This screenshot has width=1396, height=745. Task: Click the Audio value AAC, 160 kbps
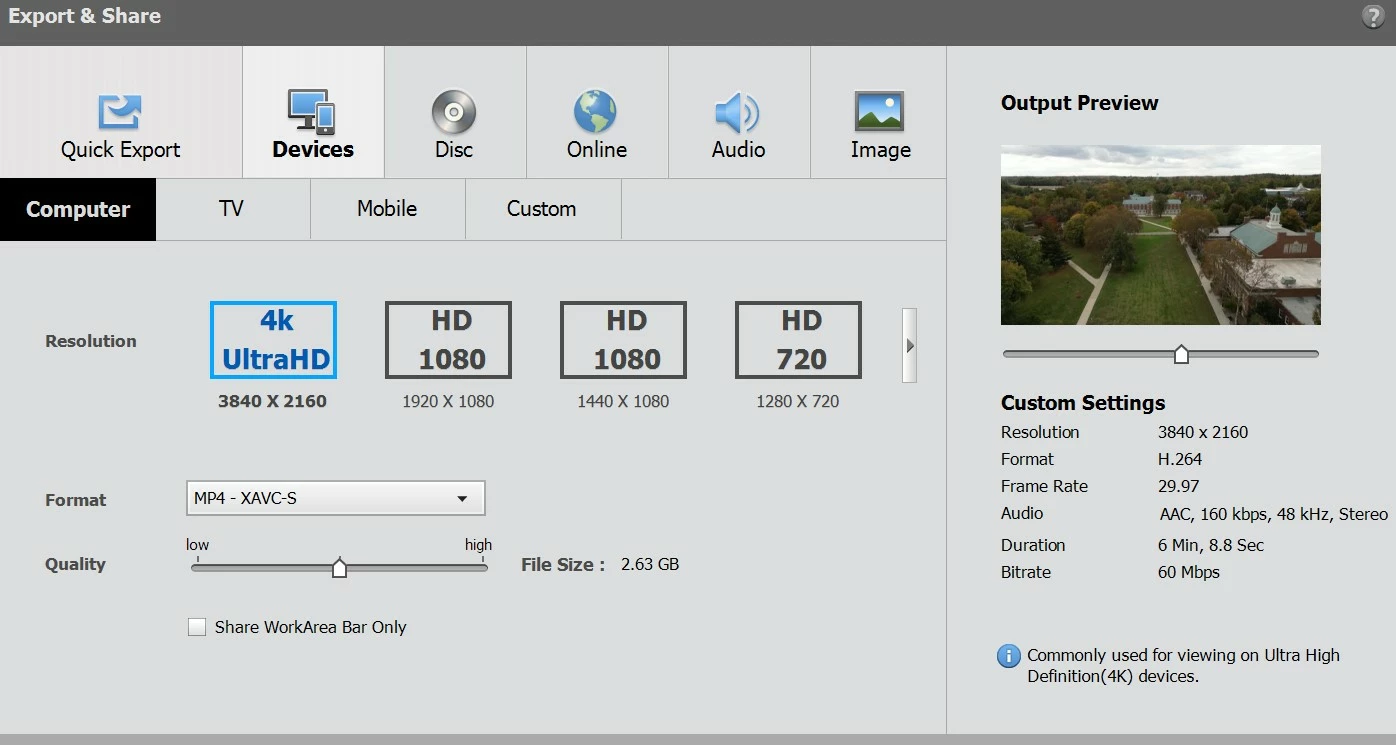click(x=1273, y=514)
